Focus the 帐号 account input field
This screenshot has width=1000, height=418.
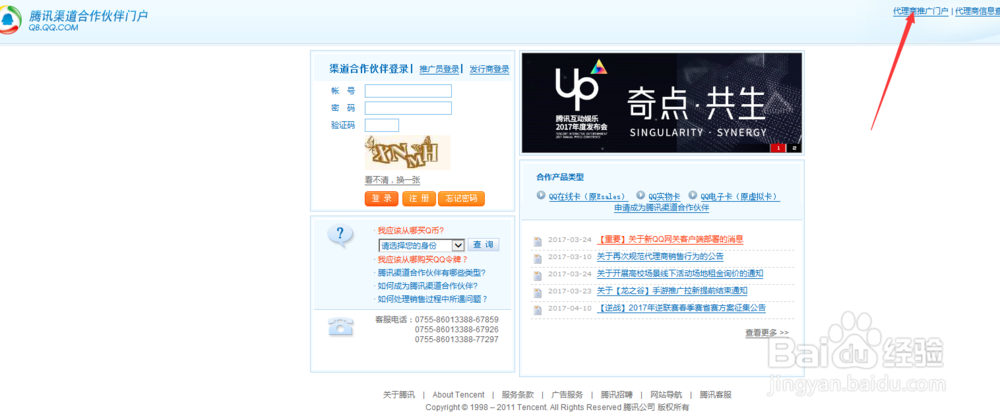408,91
